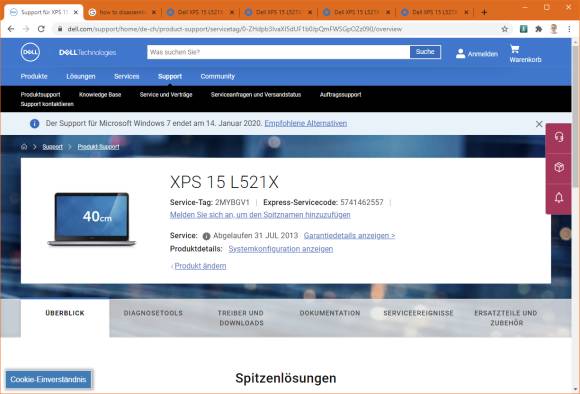Screen dimensions: 580x394
Task: Switch to the Dokumentation tab
Action: tap(330, 313)
